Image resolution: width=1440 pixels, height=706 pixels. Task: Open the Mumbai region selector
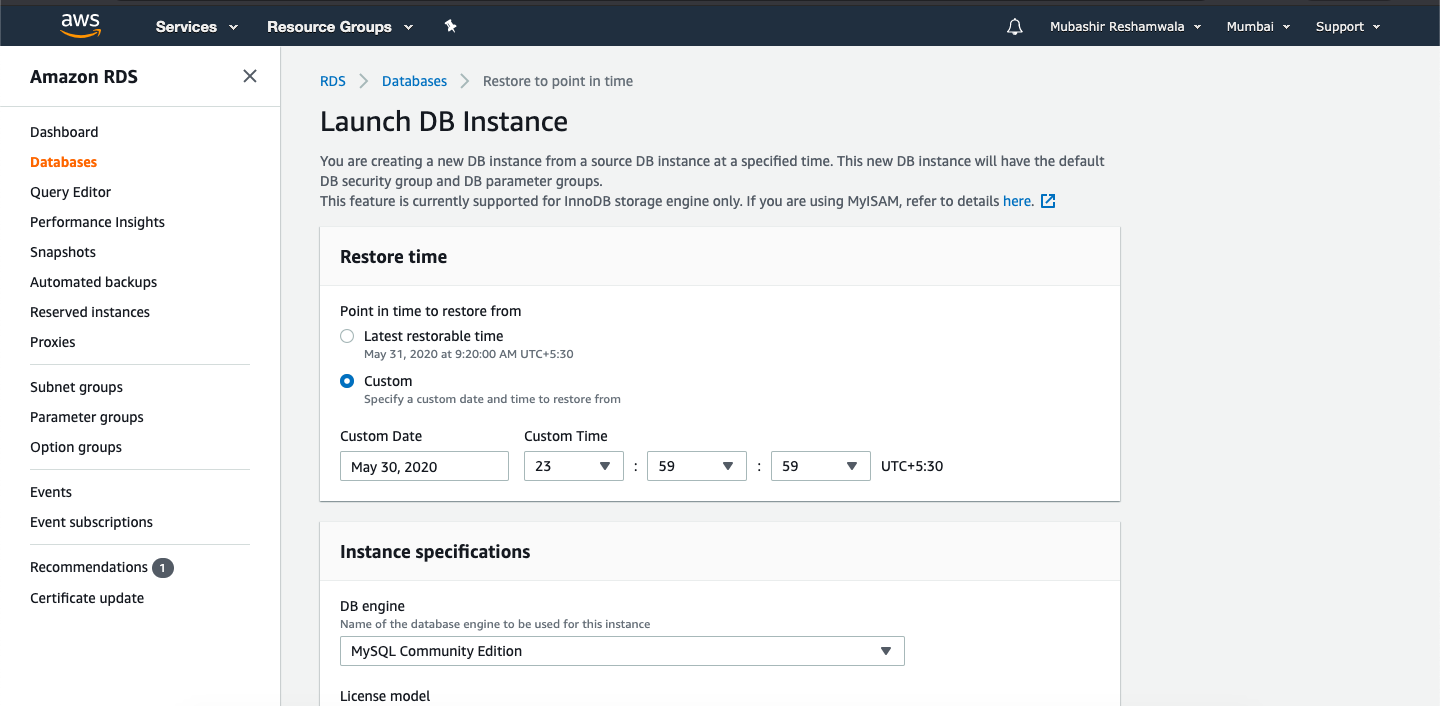click(1258, 27)
